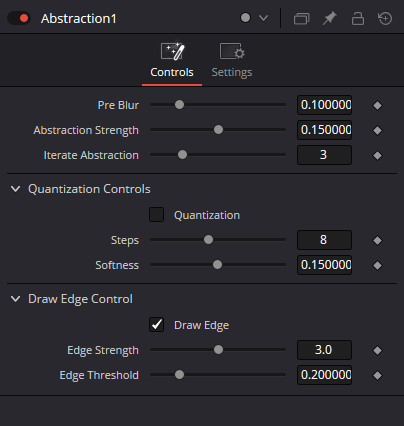Click the versions icon in the header

click(301, 18)
